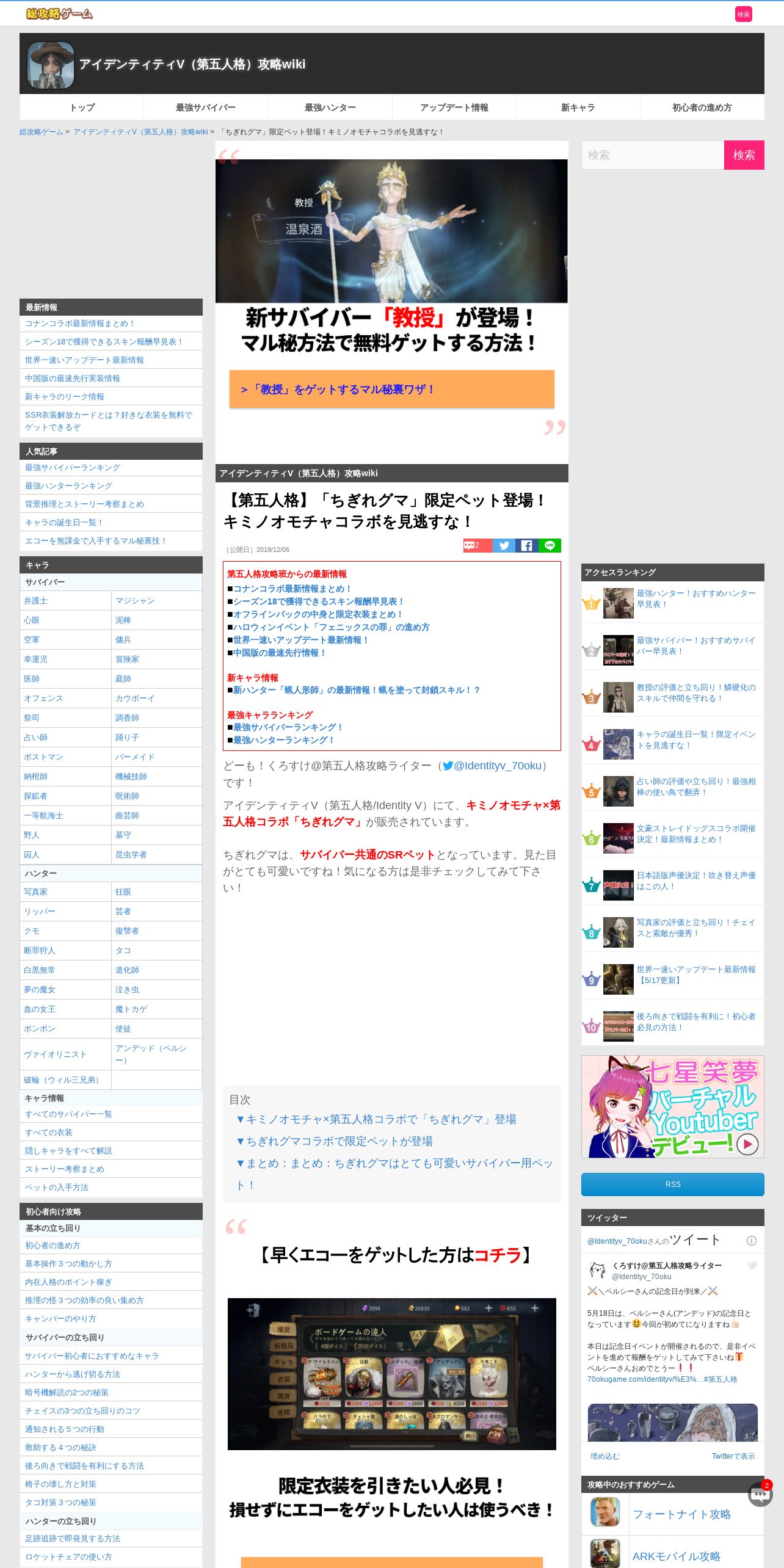Viewport: 784px width, 1568px height.
Task: Click the blue RSS button
Action: 673,1185
